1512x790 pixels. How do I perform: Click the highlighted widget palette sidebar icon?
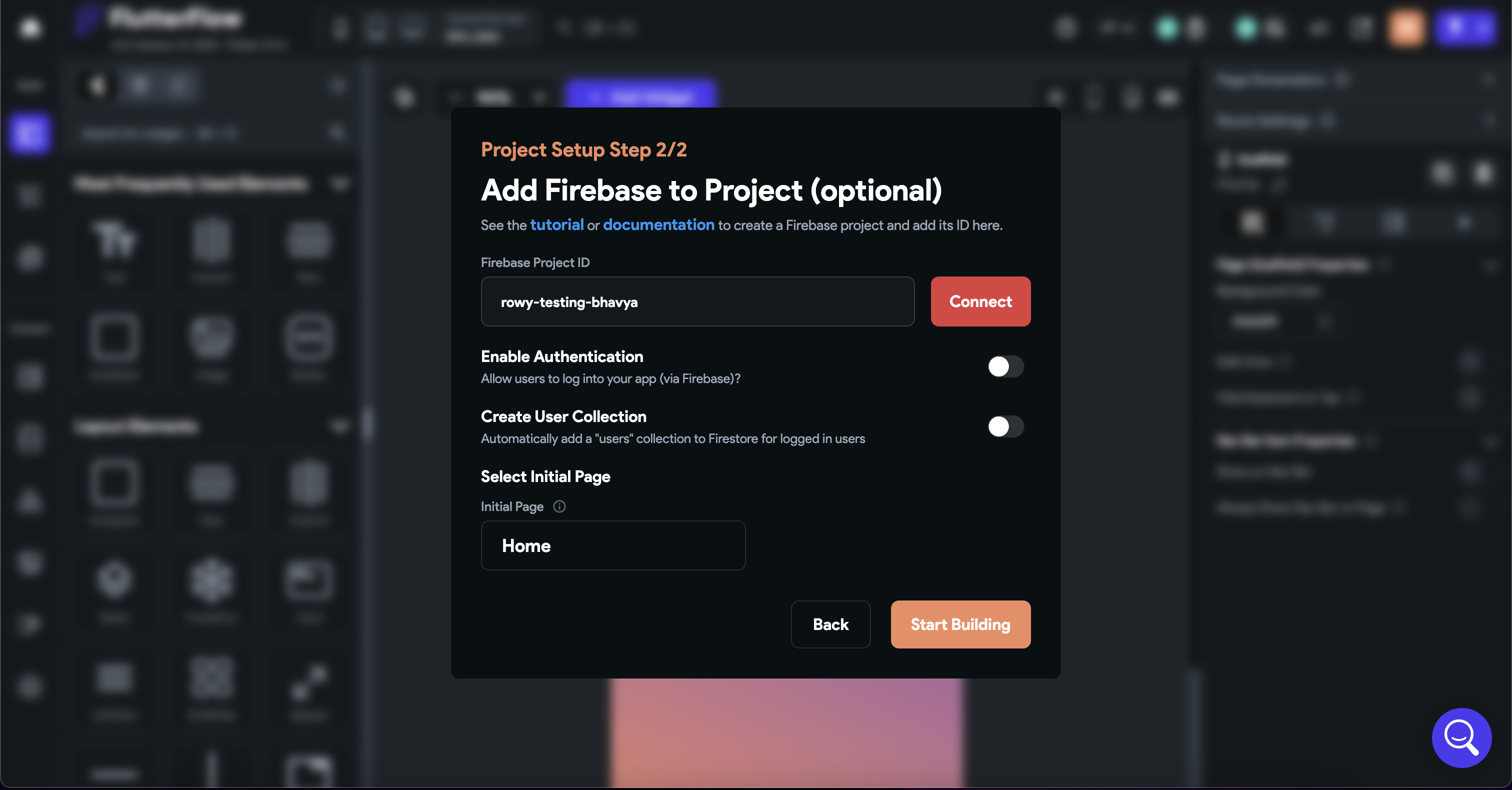click(x=29, y=132)
